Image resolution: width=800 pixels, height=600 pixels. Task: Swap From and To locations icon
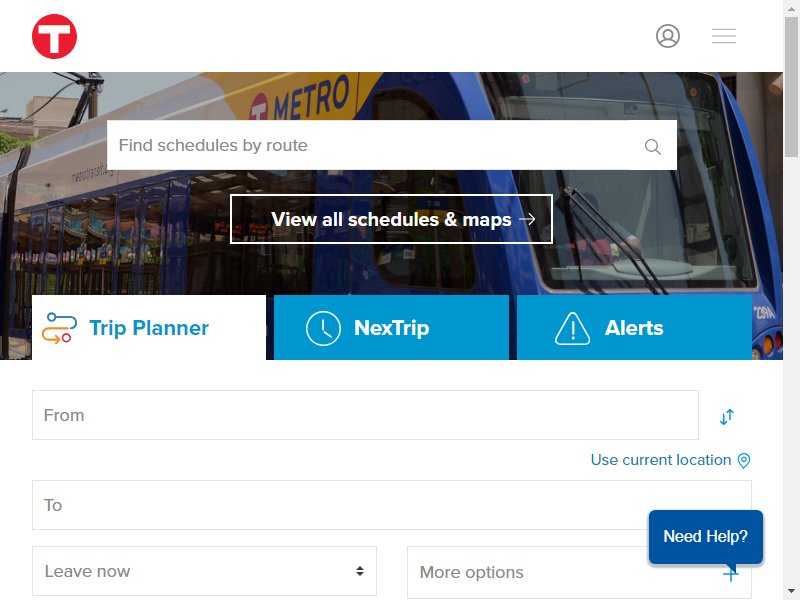click(727, 417)
